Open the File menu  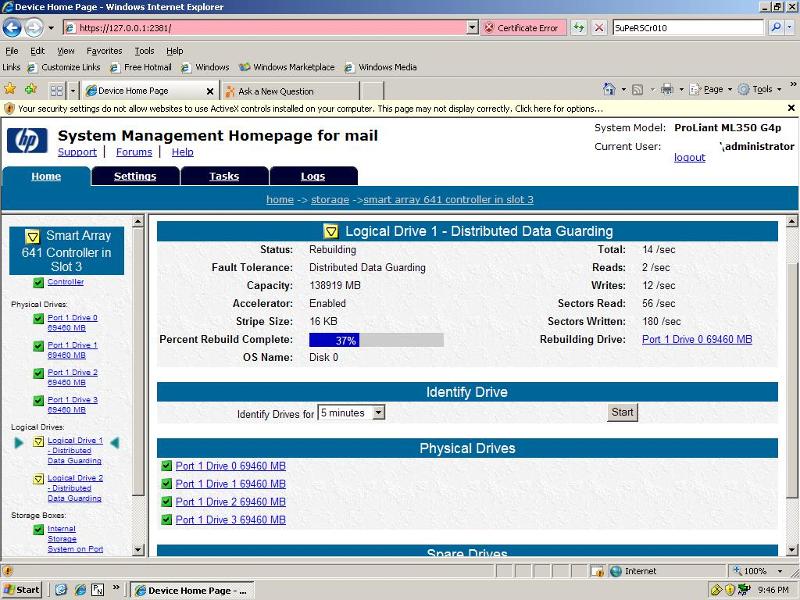[x=11, y=51]
